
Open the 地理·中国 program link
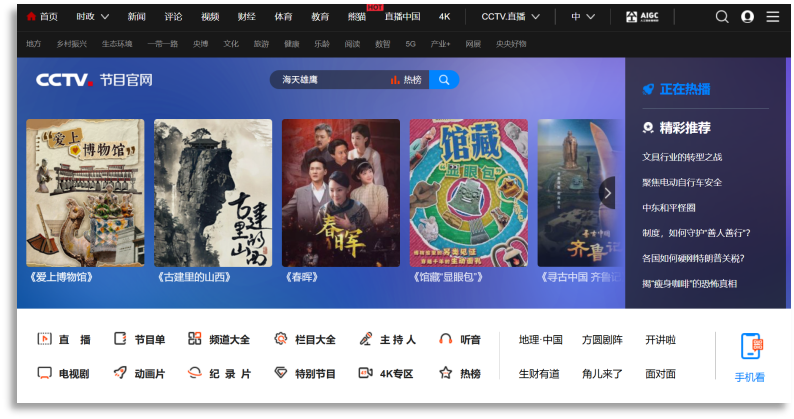540,339
